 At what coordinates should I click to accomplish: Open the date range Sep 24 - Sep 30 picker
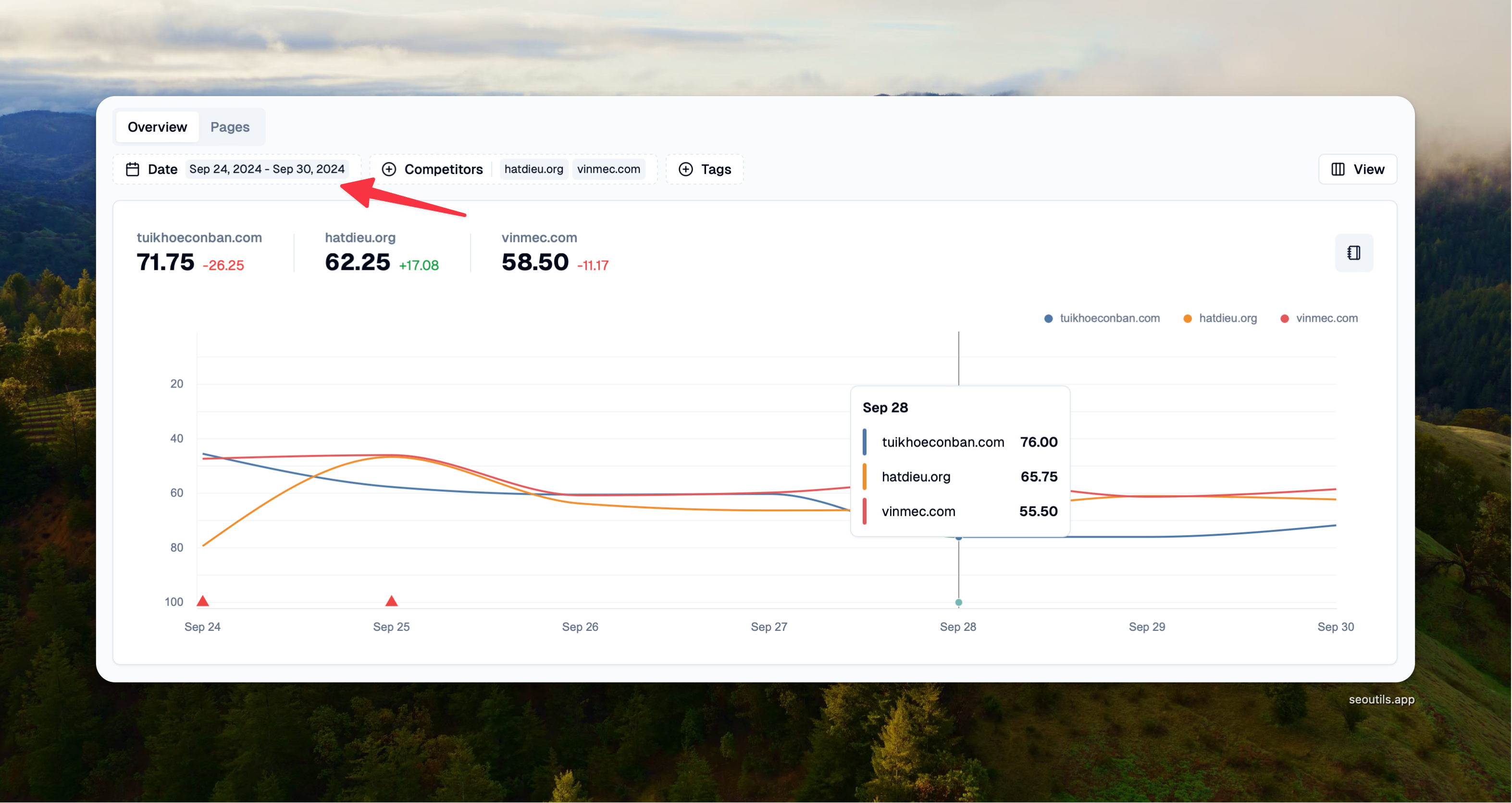point(266,169)
